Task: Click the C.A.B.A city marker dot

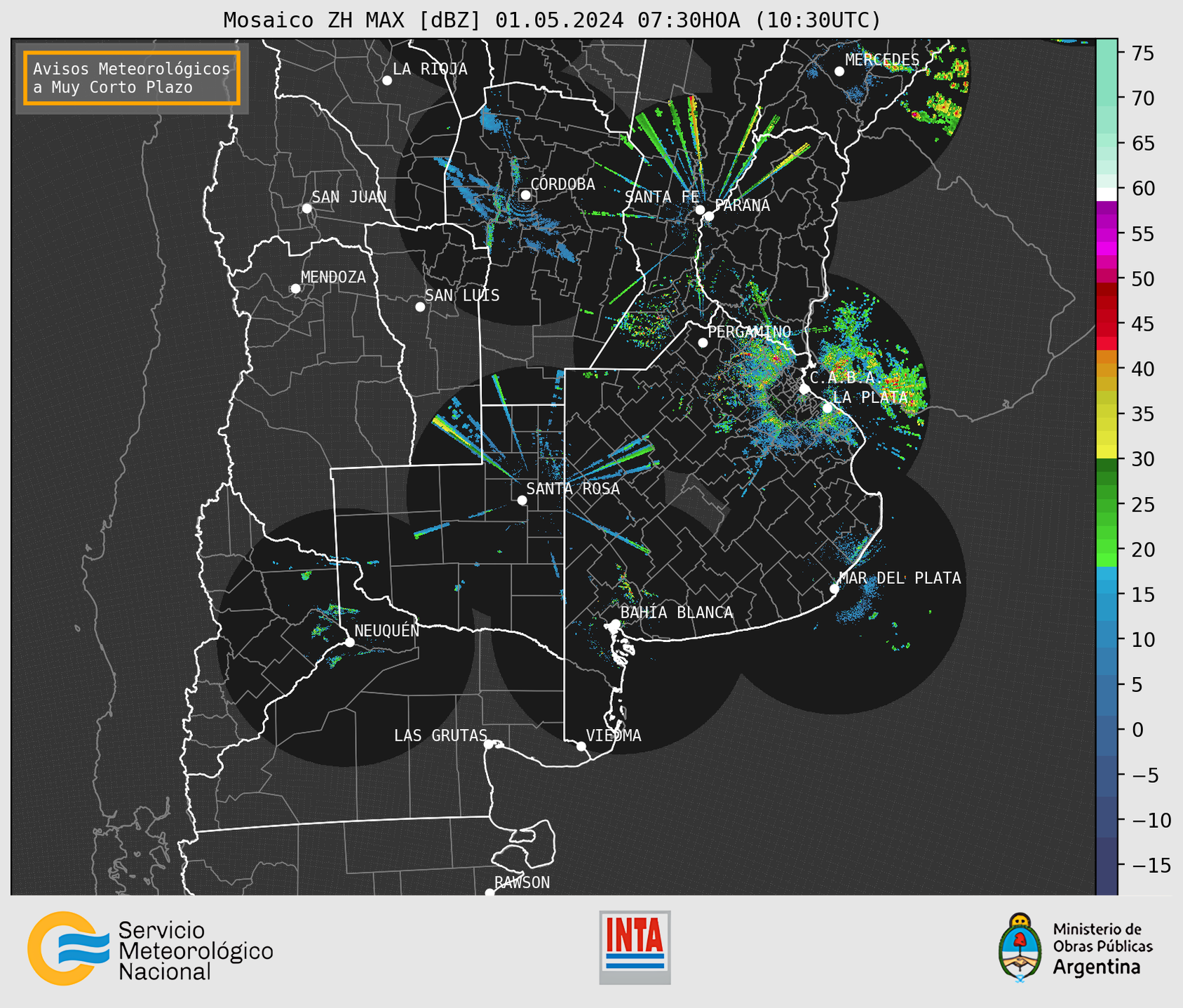Action: click(x=805, y=389)
